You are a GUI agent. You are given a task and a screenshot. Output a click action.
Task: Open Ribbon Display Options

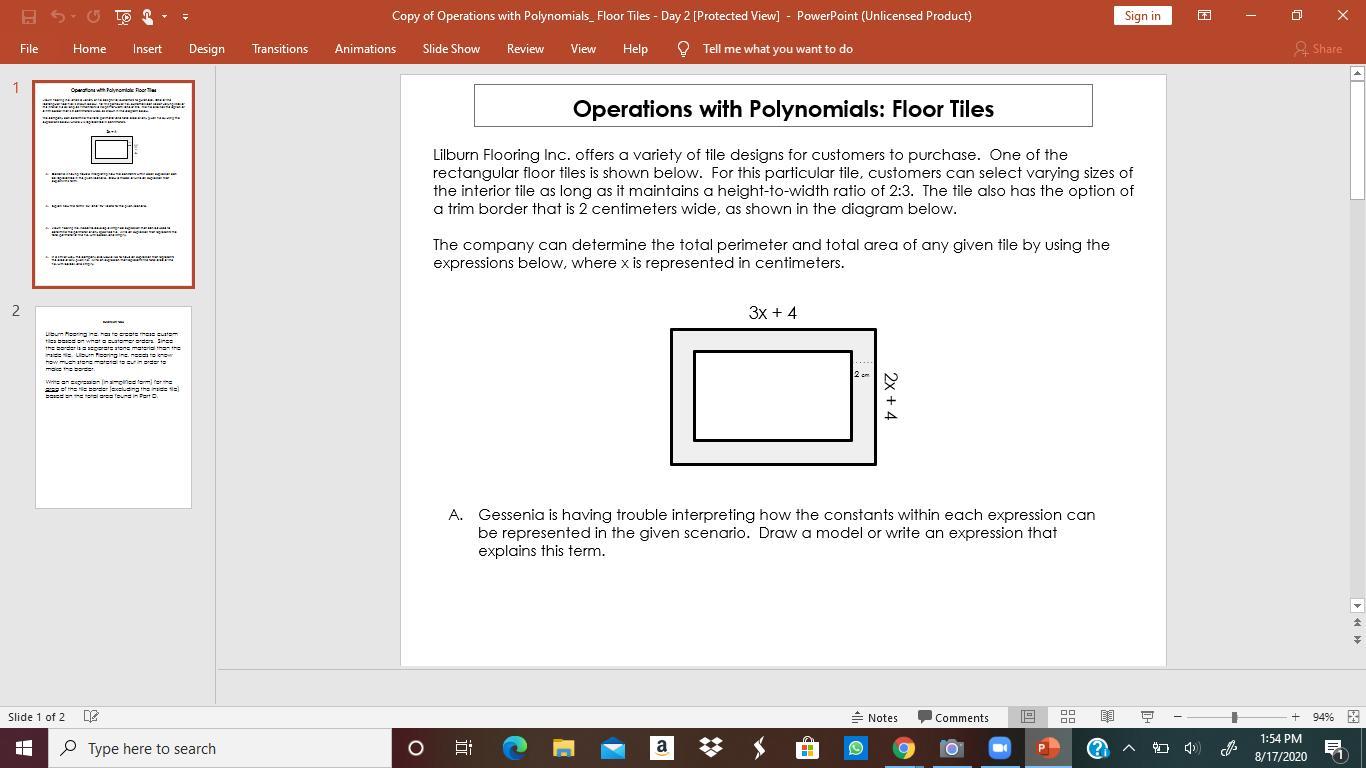point(1204,16)
